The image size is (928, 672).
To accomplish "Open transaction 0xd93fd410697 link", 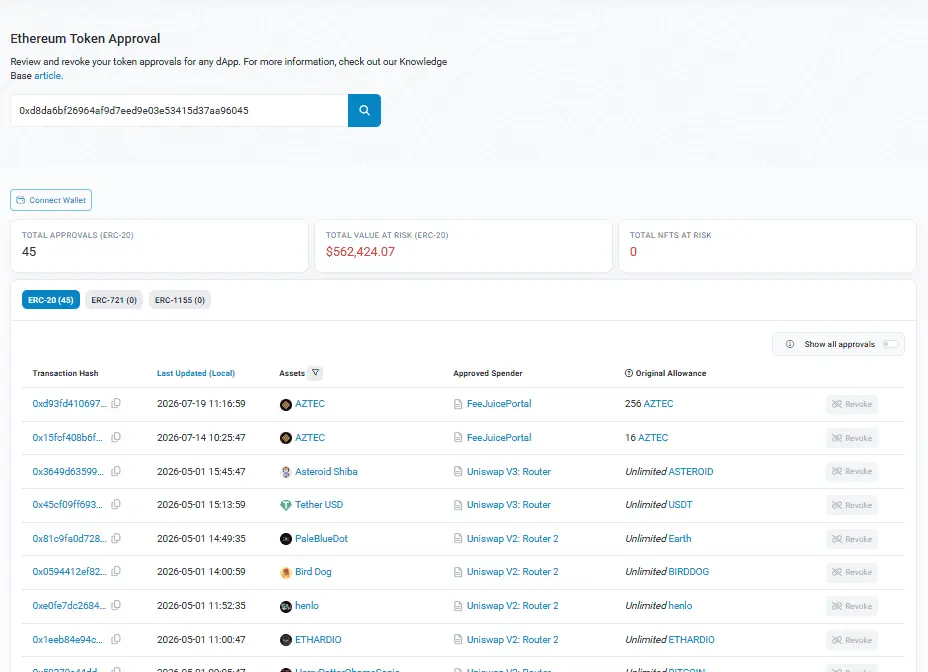I will (x=70, y=403).
